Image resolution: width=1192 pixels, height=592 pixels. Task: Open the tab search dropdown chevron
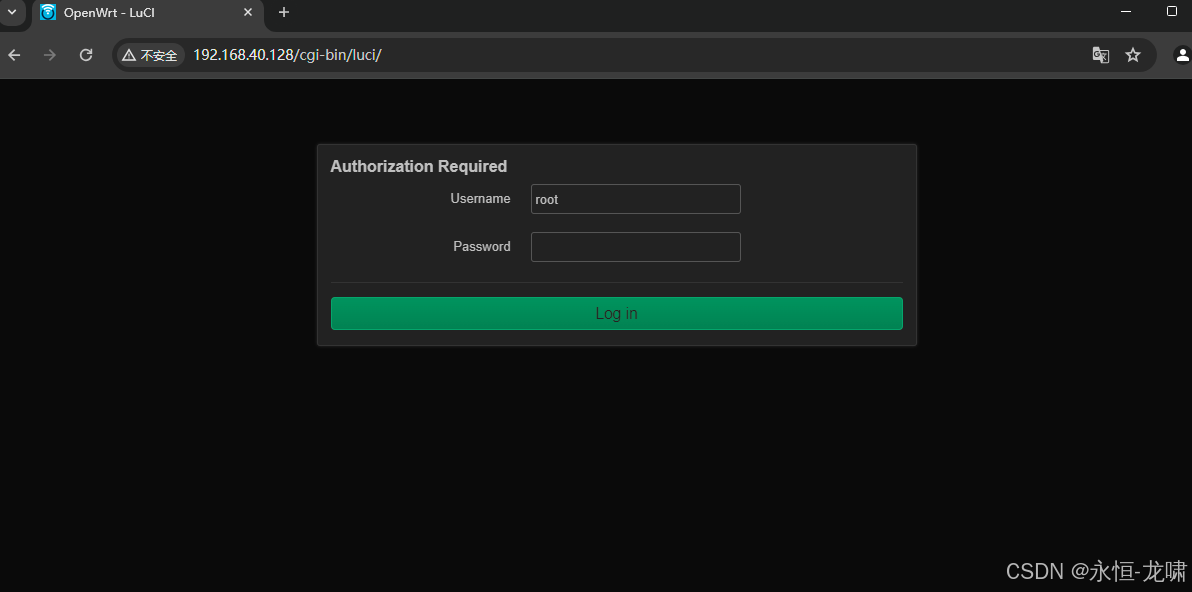11,12
